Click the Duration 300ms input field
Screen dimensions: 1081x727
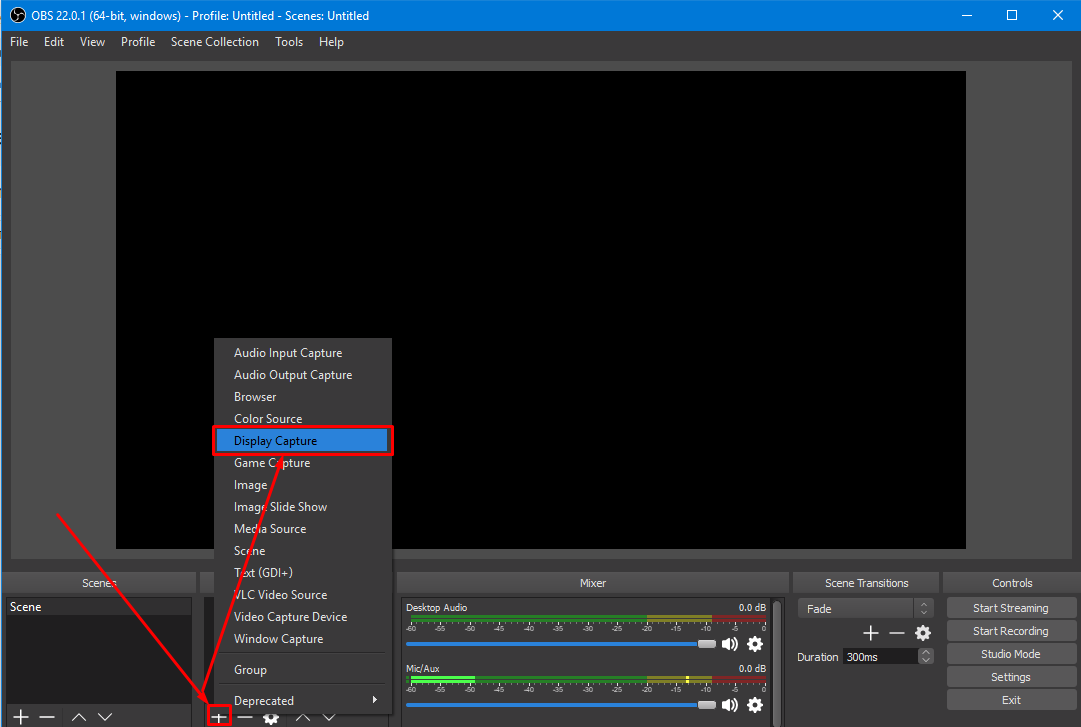point(881,657)
